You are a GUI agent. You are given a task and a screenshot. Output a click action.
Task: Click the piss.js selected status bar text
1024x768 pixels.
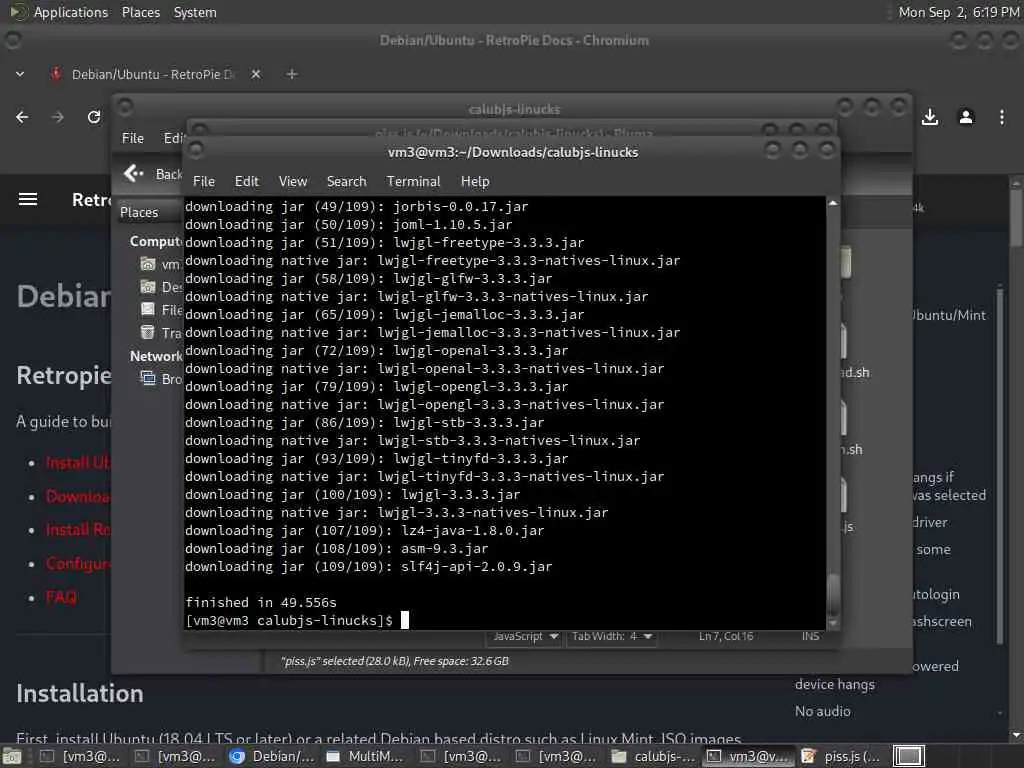click(x=394, y=661)
